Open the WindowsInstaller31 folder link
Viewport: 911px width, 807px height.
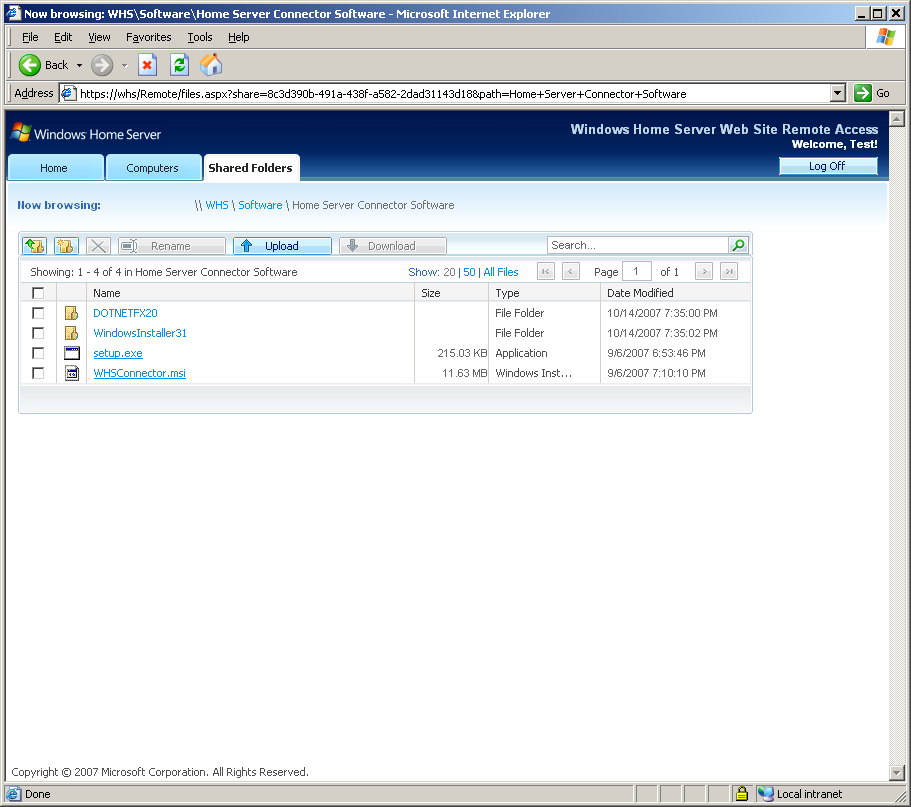click(x=140, y=333)
